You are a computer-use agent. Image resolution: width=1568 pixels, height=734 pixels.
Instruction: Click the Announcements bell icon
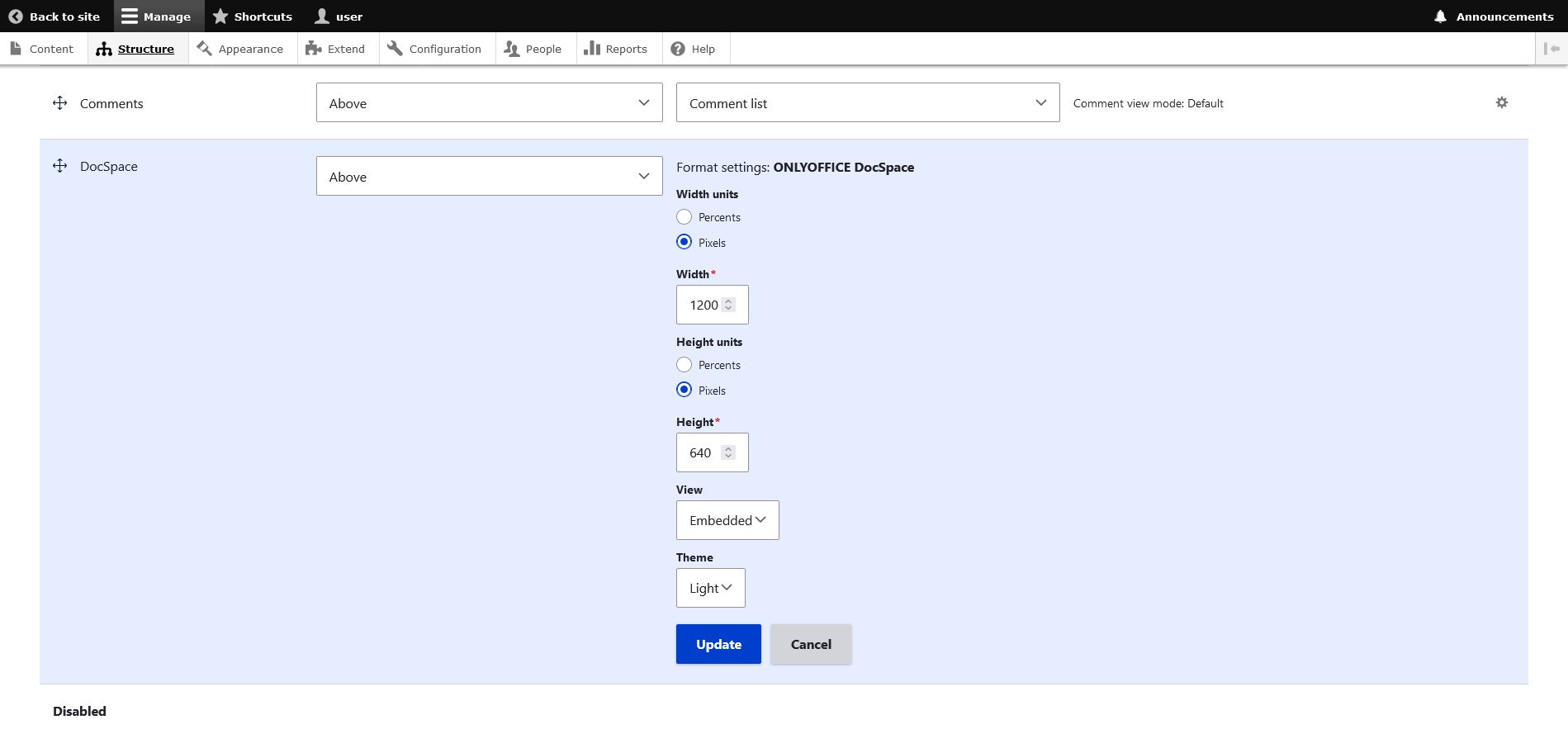coord(1440,17)
